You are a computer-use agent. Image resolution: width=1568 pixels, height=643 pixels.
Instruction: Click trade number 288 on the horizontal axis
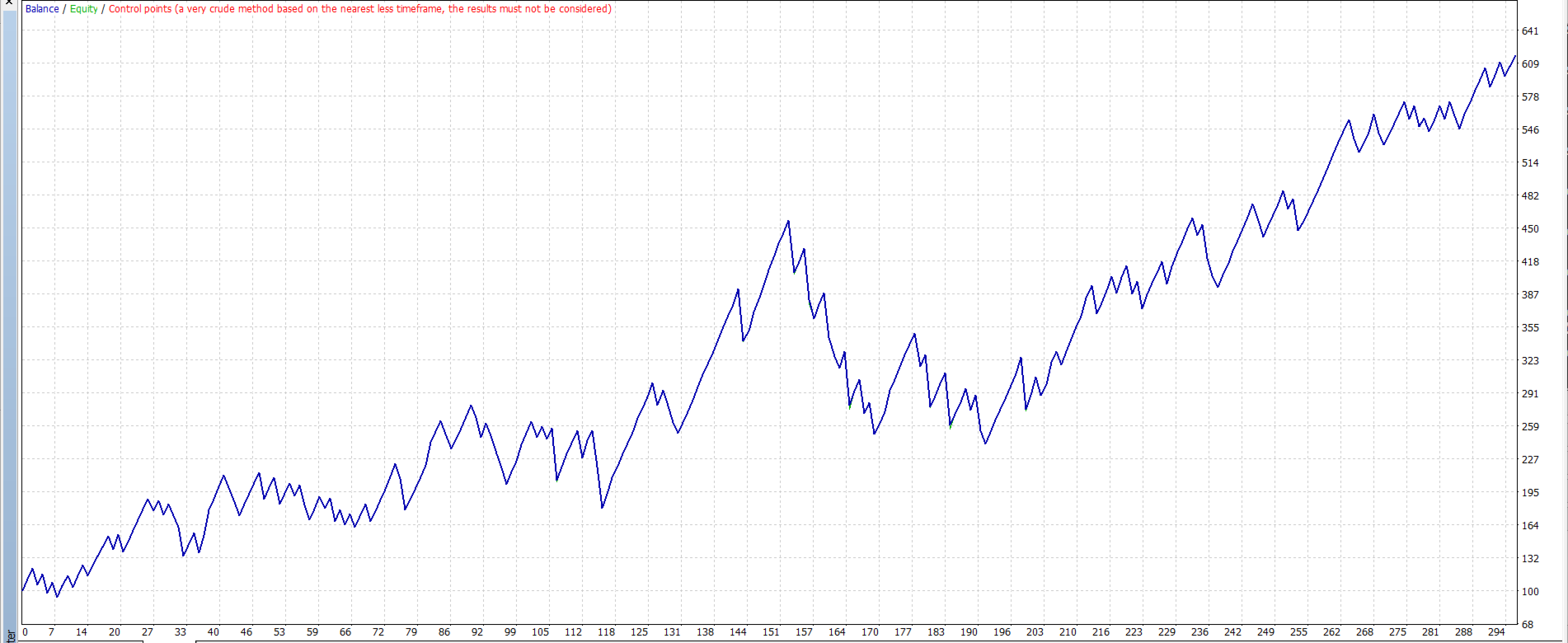pyautogui.click(x=1463, y=632)
